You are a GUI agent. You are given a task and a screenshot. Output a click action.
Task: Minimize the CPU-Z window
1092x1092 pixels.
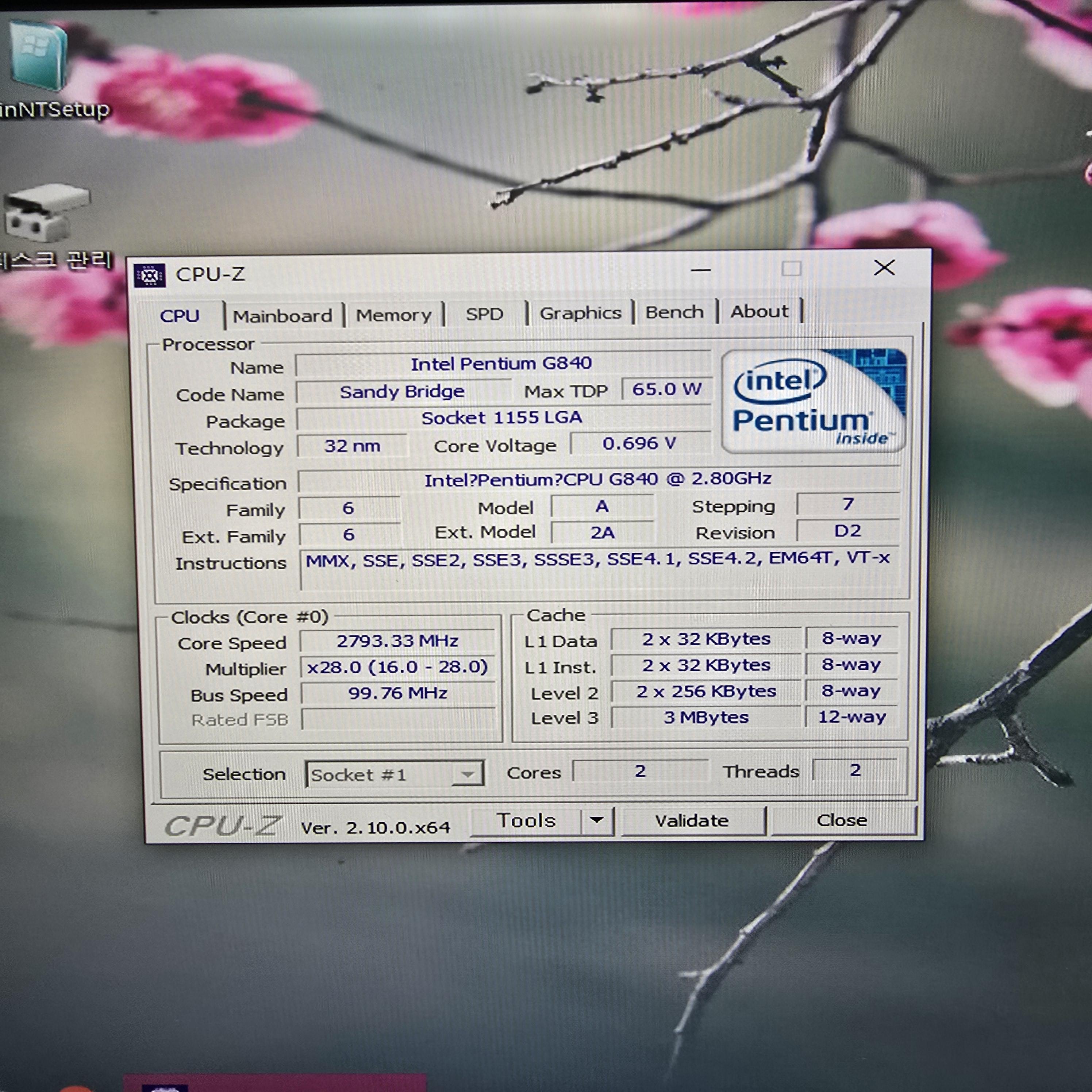[700, 270]
